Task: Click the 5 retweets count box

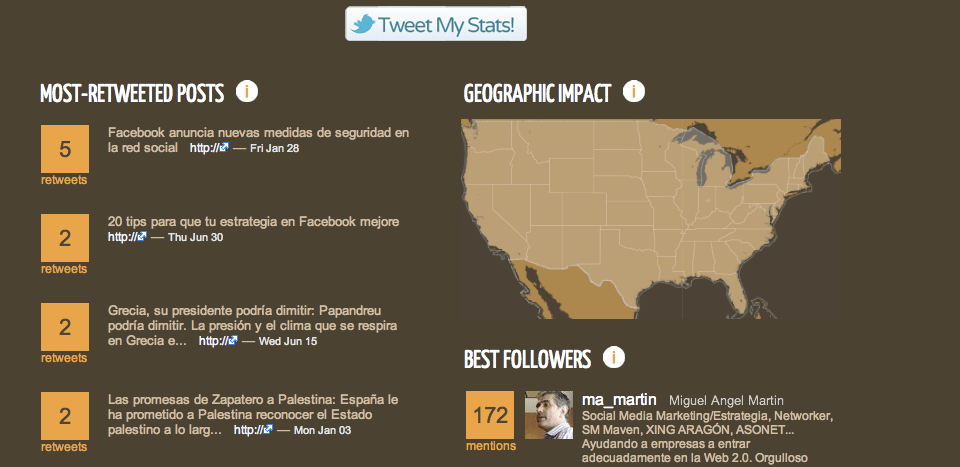Action: [65, 149]
